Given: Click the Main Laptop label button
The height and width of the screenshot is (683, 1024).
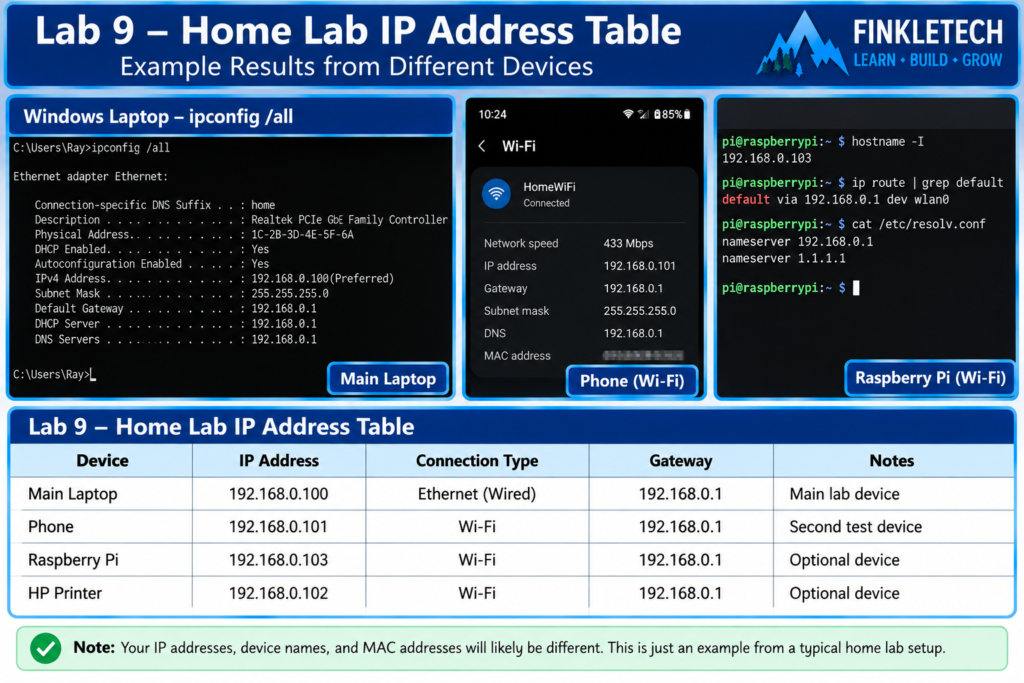Looking at the screenshot, I should (x=388, y=379).
